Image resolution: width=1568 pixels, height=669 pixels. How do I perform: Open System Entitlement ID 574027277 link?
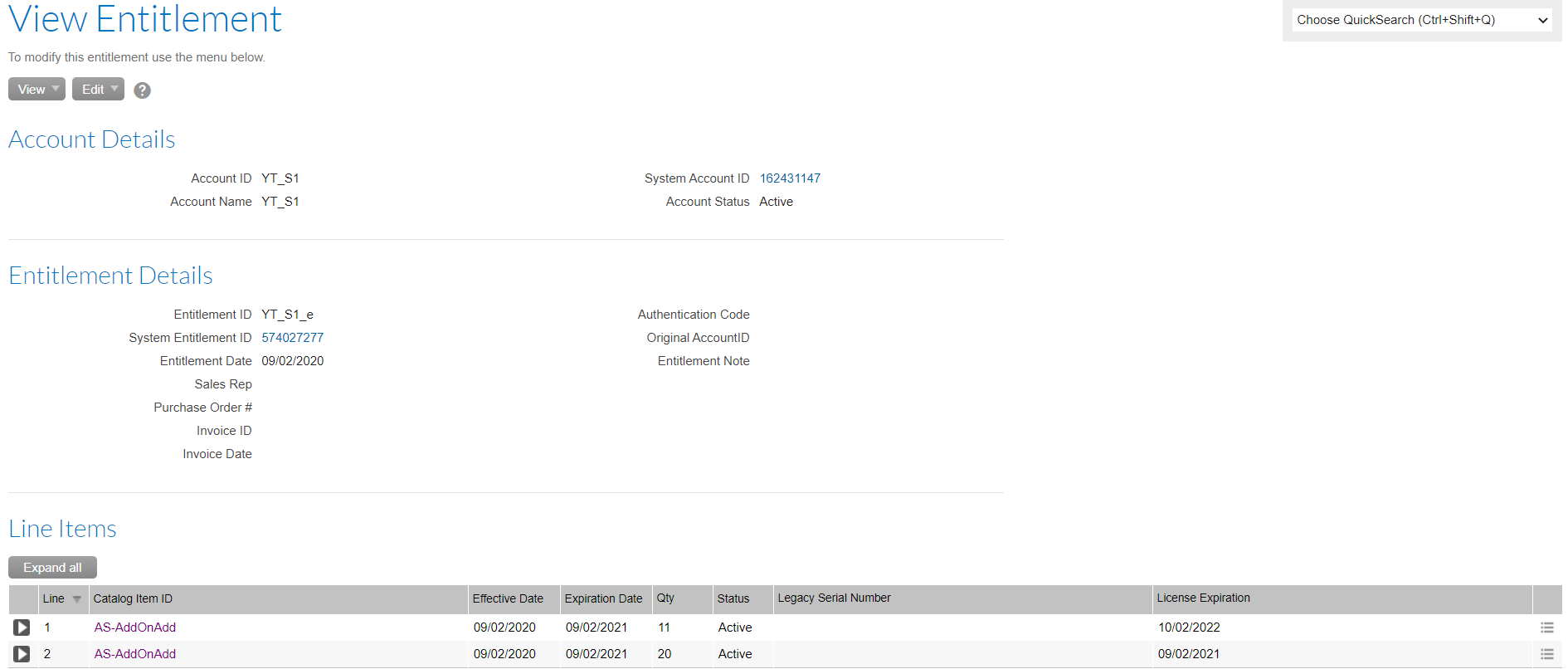tap(292, 338)
